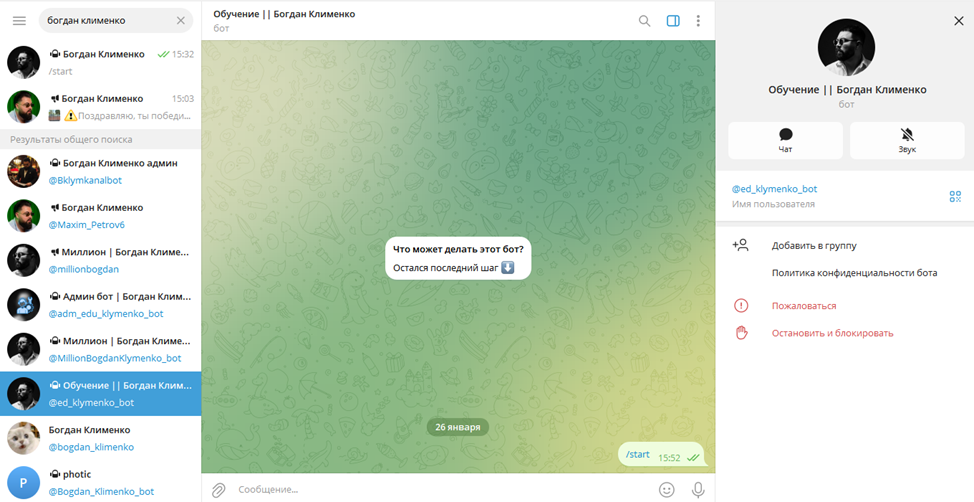Viewport: 974px width, 502px height.
Task: Click the Результаты общего поиска section header
Action: pos(101,139)
